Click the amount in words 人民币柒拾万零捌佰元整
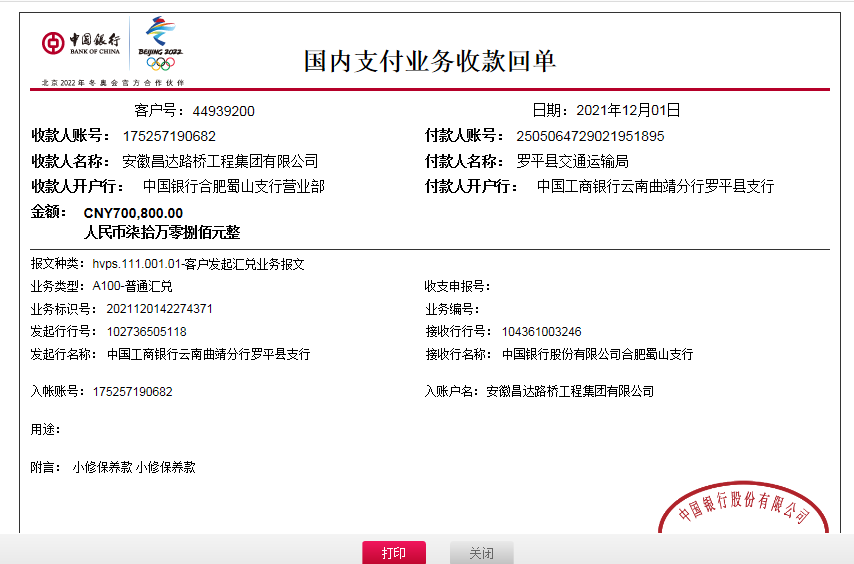This screenshot has height=564, width=854. (x=162, y=232)
